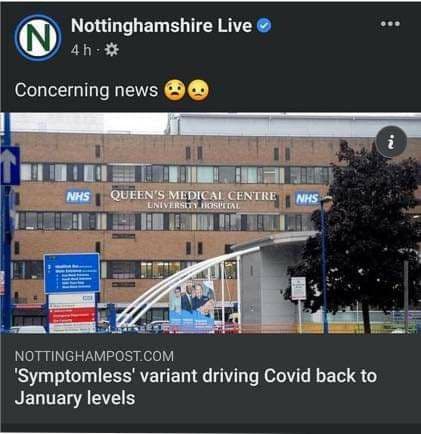This screenshot has width=421, height=434.
Task: Click the NOTTINGHAMPOST.COM source domain
Action: point(94,356)
